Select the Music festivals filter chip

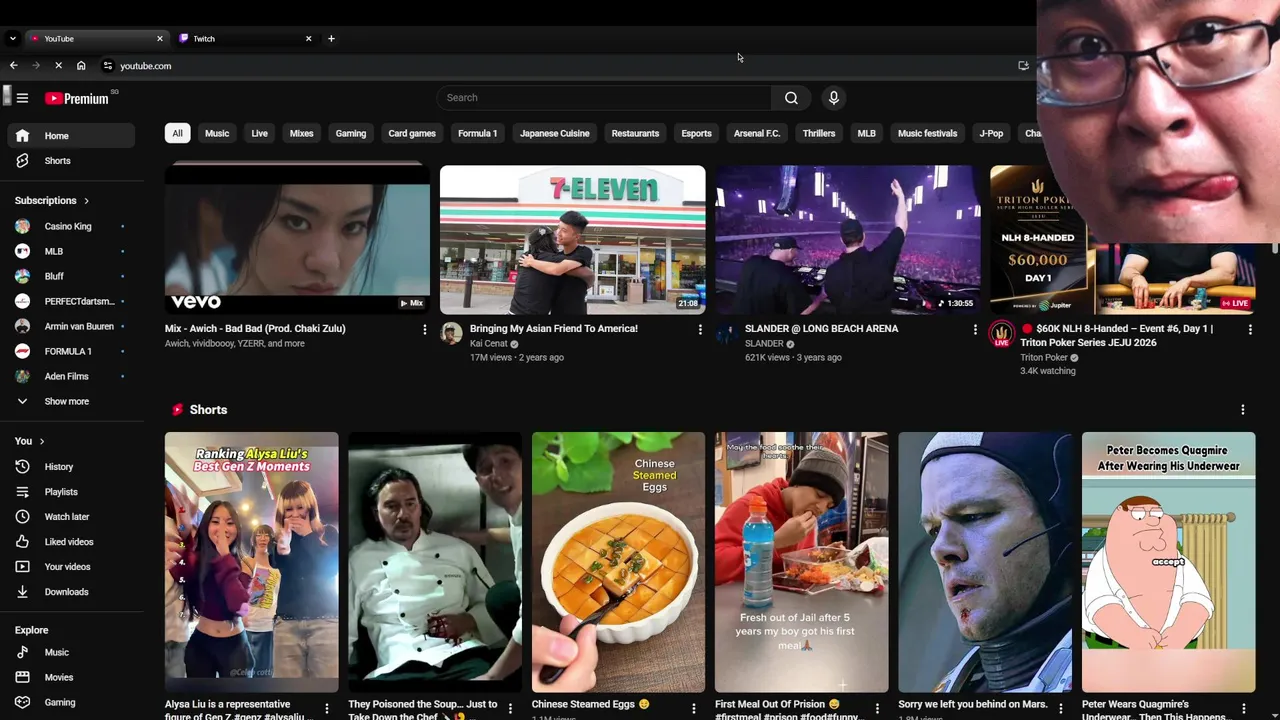(x=927, y=133)
